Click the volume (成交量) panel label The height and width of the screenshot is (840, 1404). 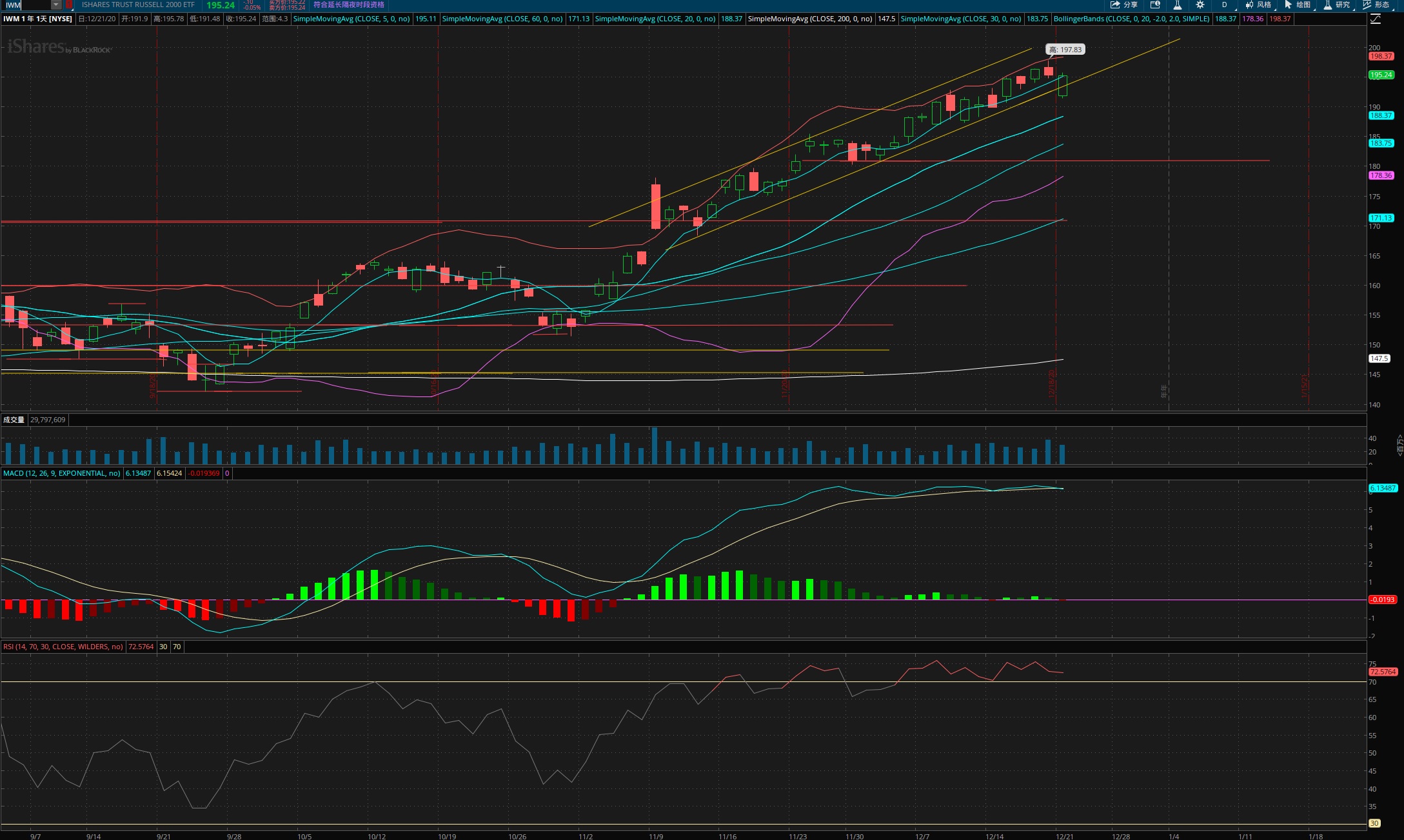pos(14,420)
